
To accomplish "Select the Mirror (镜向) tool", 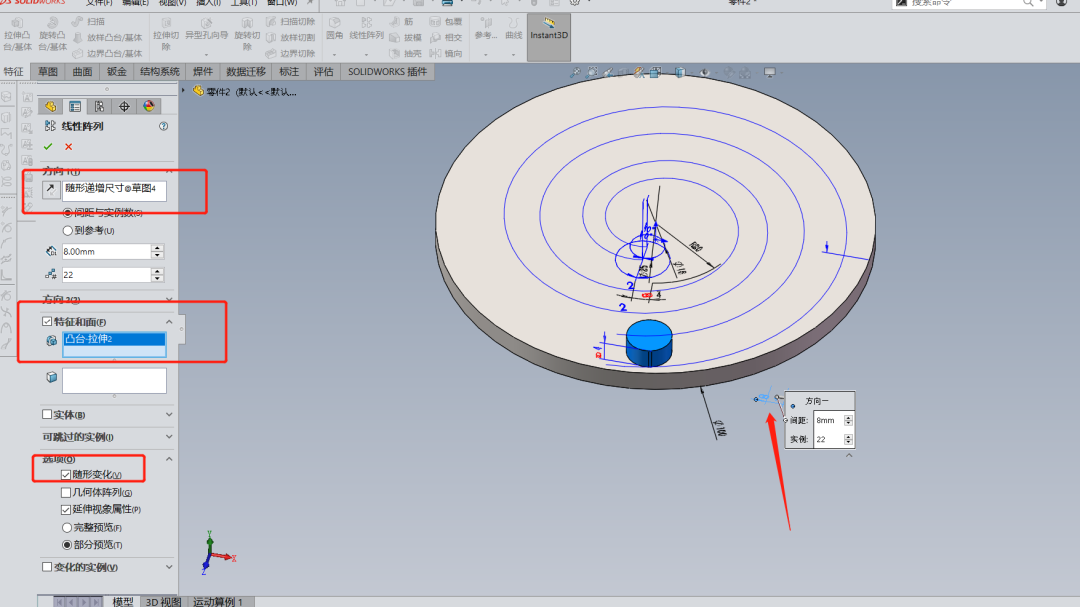I will 446,53.
